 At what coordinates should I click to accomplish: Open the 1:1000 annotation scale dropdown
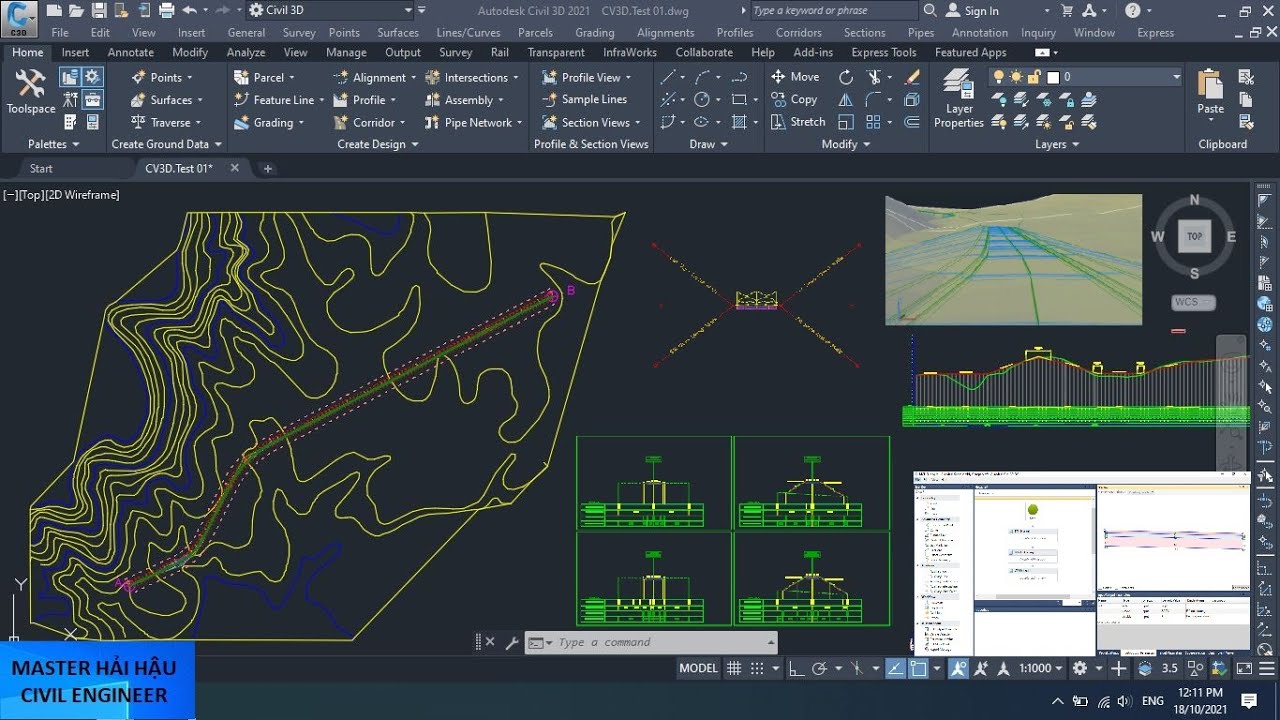(x=1043, y=668)
